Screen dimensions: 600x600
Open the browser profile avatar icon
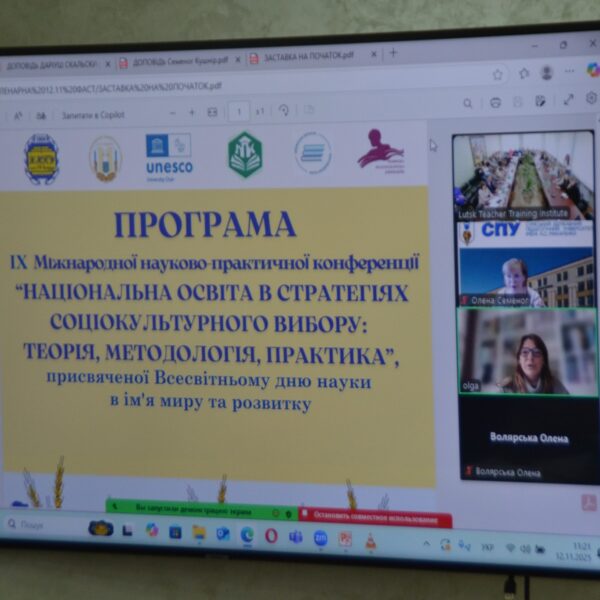coord(547,73)
